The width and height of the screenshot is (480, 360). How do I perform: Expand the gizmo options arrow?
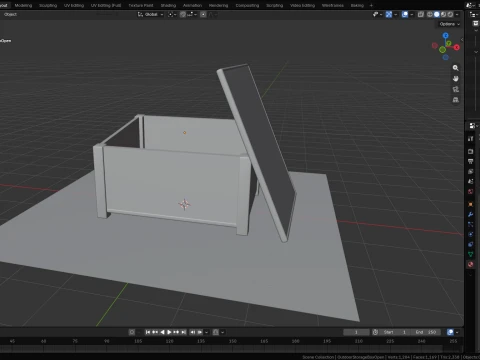click(x=396, y=14)
